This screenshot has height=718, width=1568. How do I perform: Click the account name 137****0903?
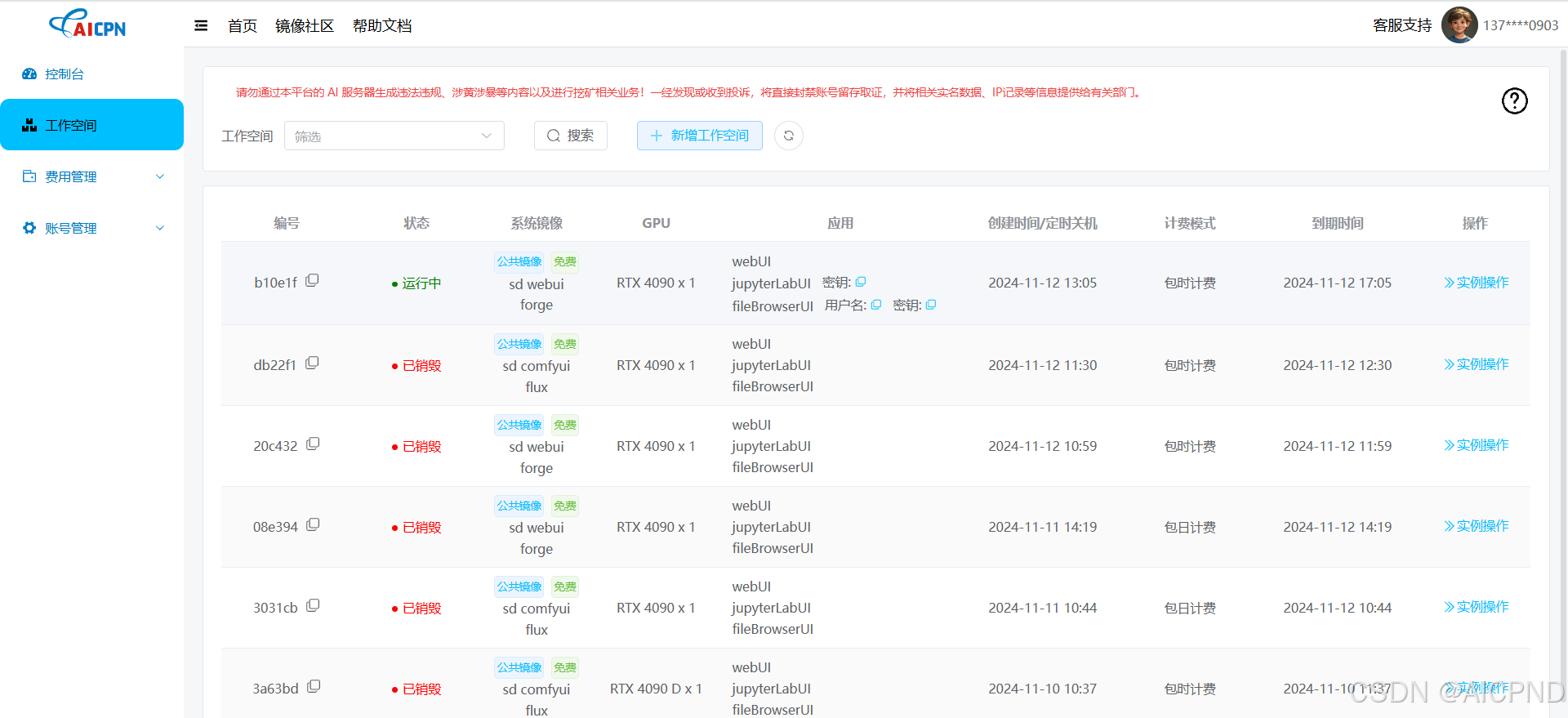point(1521,25)
